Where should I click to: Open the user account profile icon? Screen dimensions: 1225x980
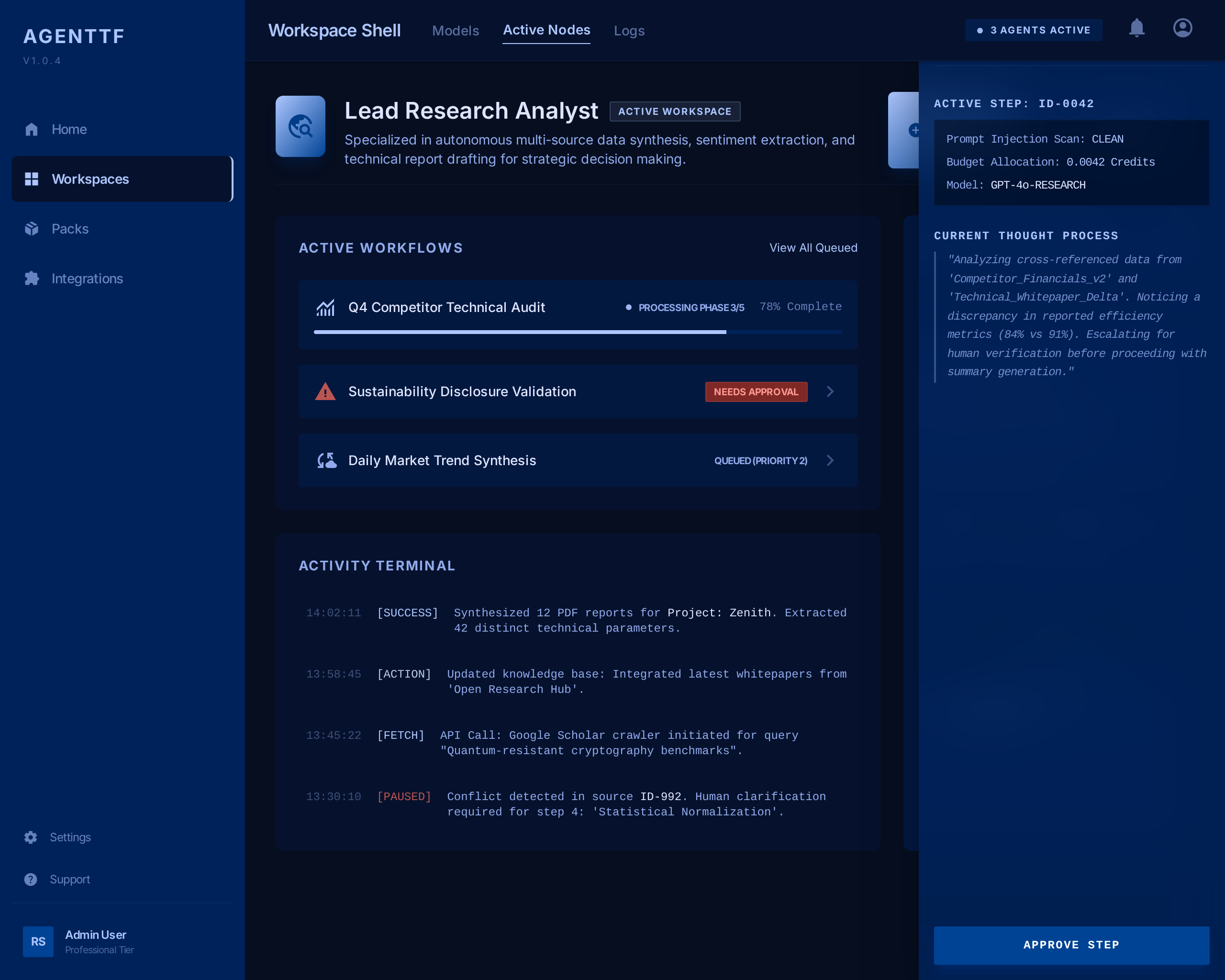pyautogui.click(x=1182, y=28)
